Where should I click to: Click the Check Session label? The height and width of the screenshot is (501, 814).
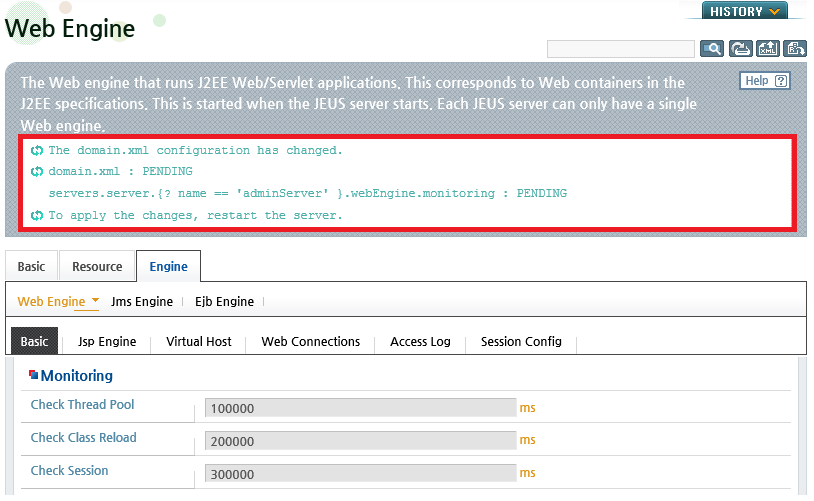click(70, 470)
